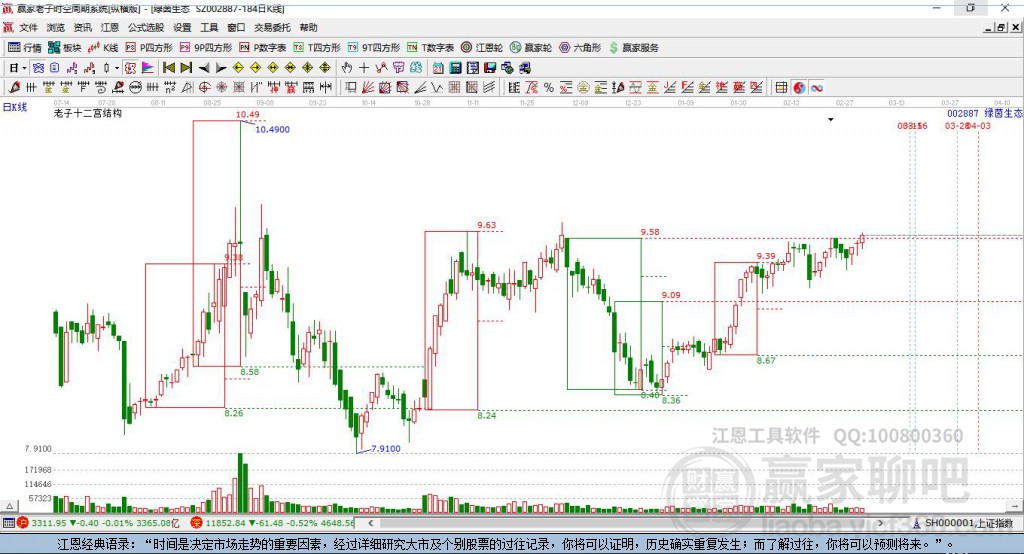Expand the candlestick style dropdown arrow
The image size is (1024, 554).
pyautogui.click(x=117, y=68)
